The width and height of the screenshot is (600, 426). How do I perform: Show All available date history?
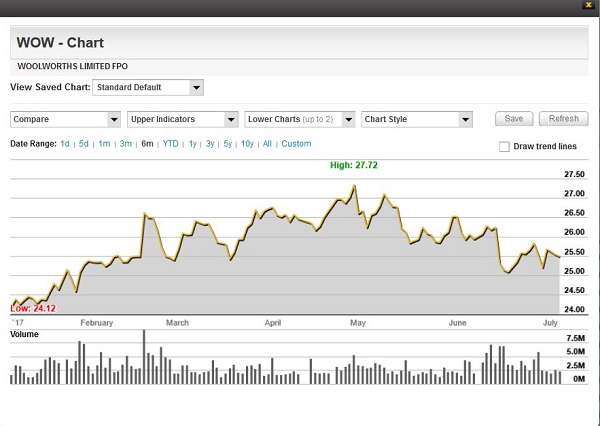pyautogui.click(x=267, y=144)
